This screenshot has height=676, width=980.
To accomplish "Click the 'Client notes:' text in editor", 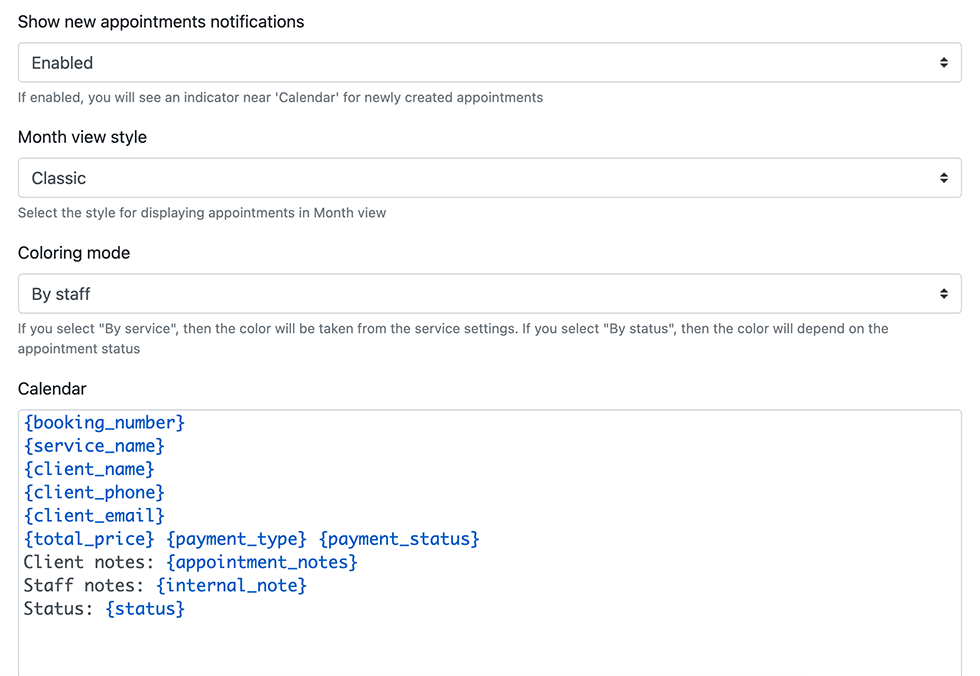I will tap(89, 562).
